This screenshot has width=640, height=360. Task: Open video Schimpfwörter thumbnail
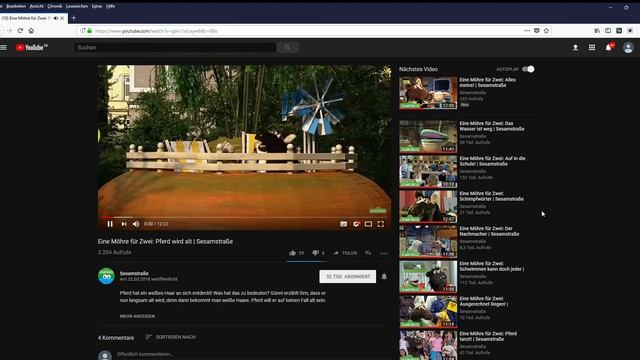click(x=428, y=206)
